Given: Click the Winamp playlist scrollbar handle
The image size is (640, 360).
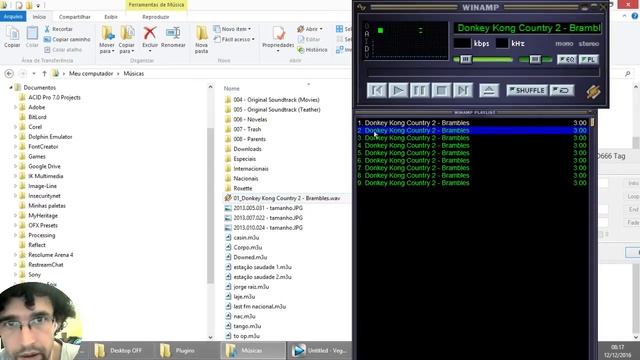Looking at the screenshot, I should tap(592, 122).
